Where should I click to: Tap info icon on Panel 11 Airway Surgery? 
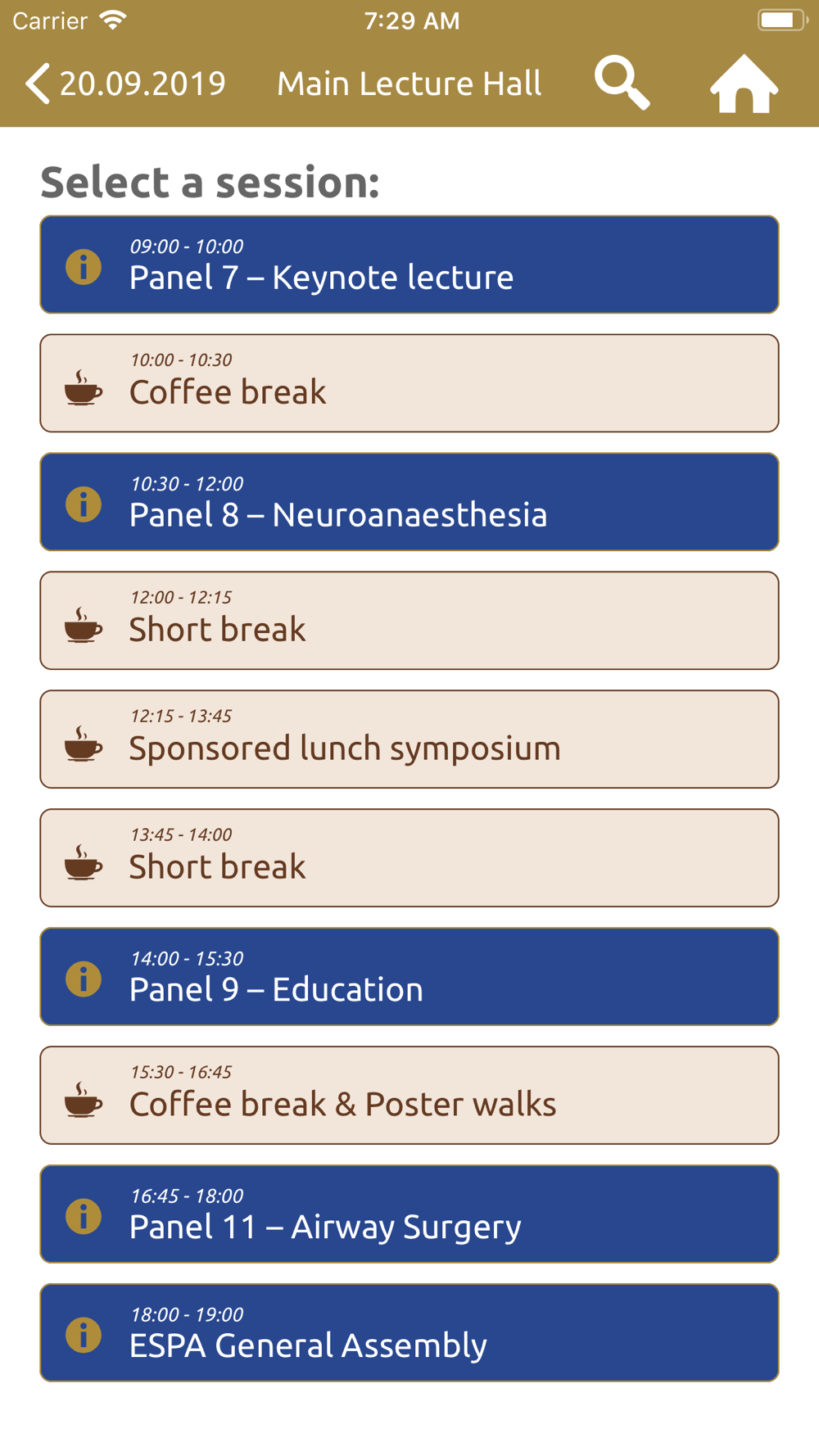(84, 1216)
